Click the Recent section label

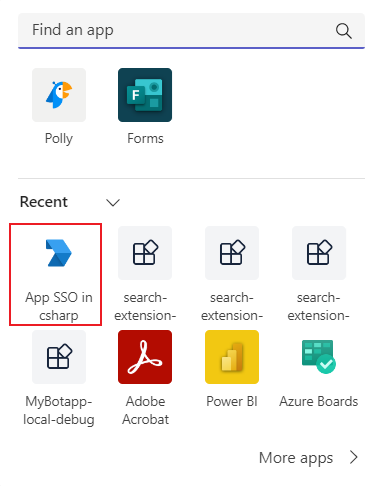coord(44,202)
